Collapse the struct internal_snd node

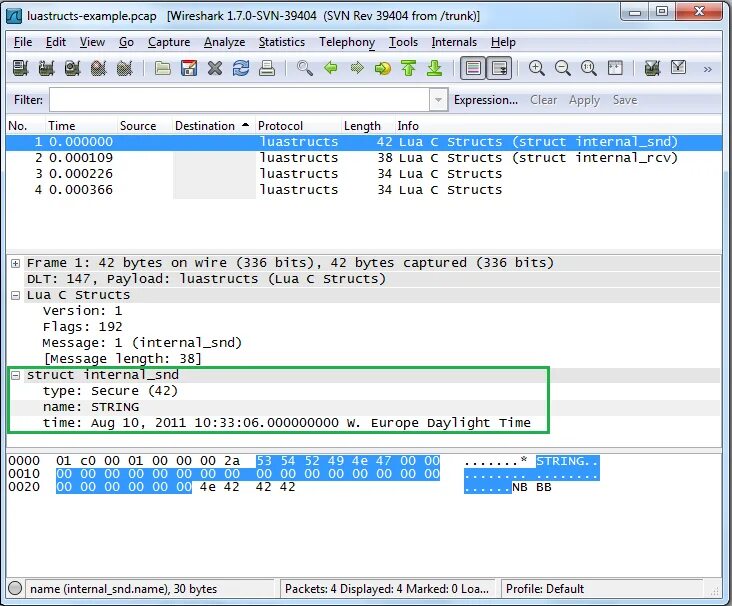15,375
